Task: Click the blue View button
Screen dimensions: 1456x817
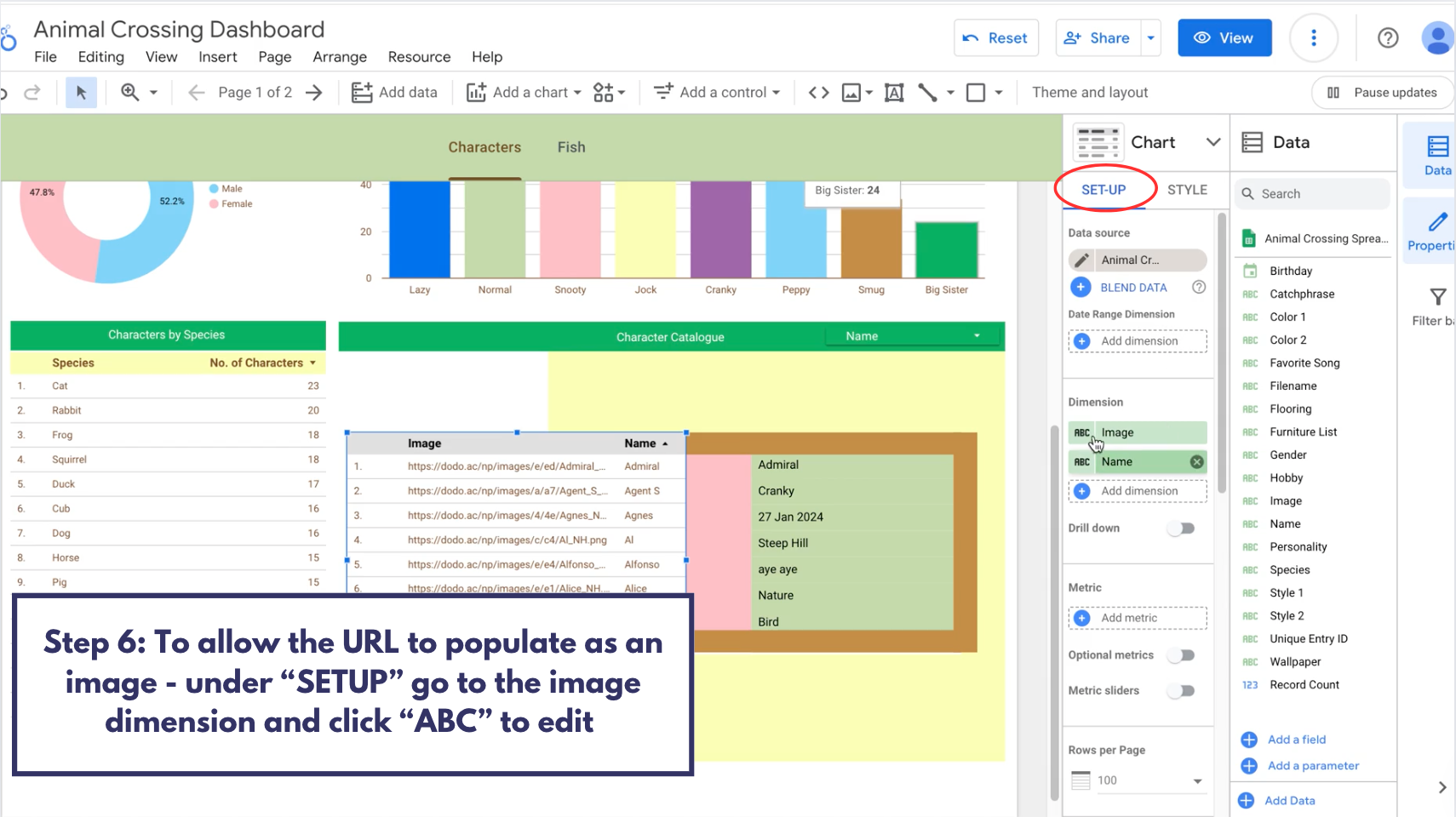Action: click(1224, 37)
